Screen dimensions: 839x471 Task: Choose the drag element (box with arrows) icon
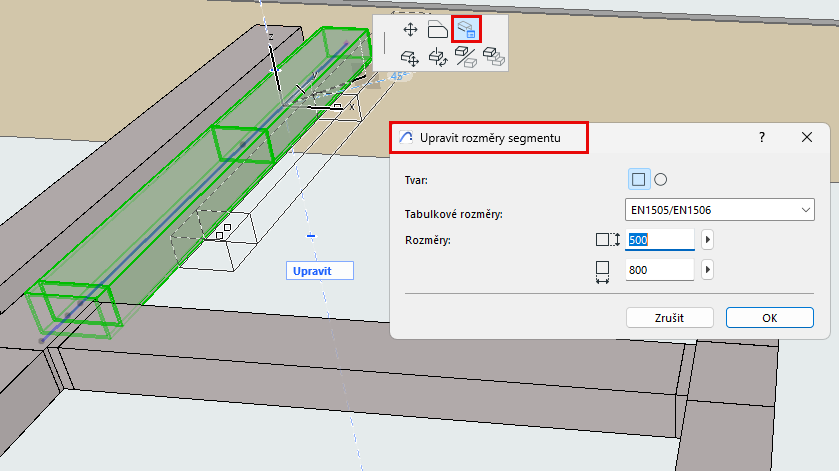pyautogui.click(x=410, y=57)
